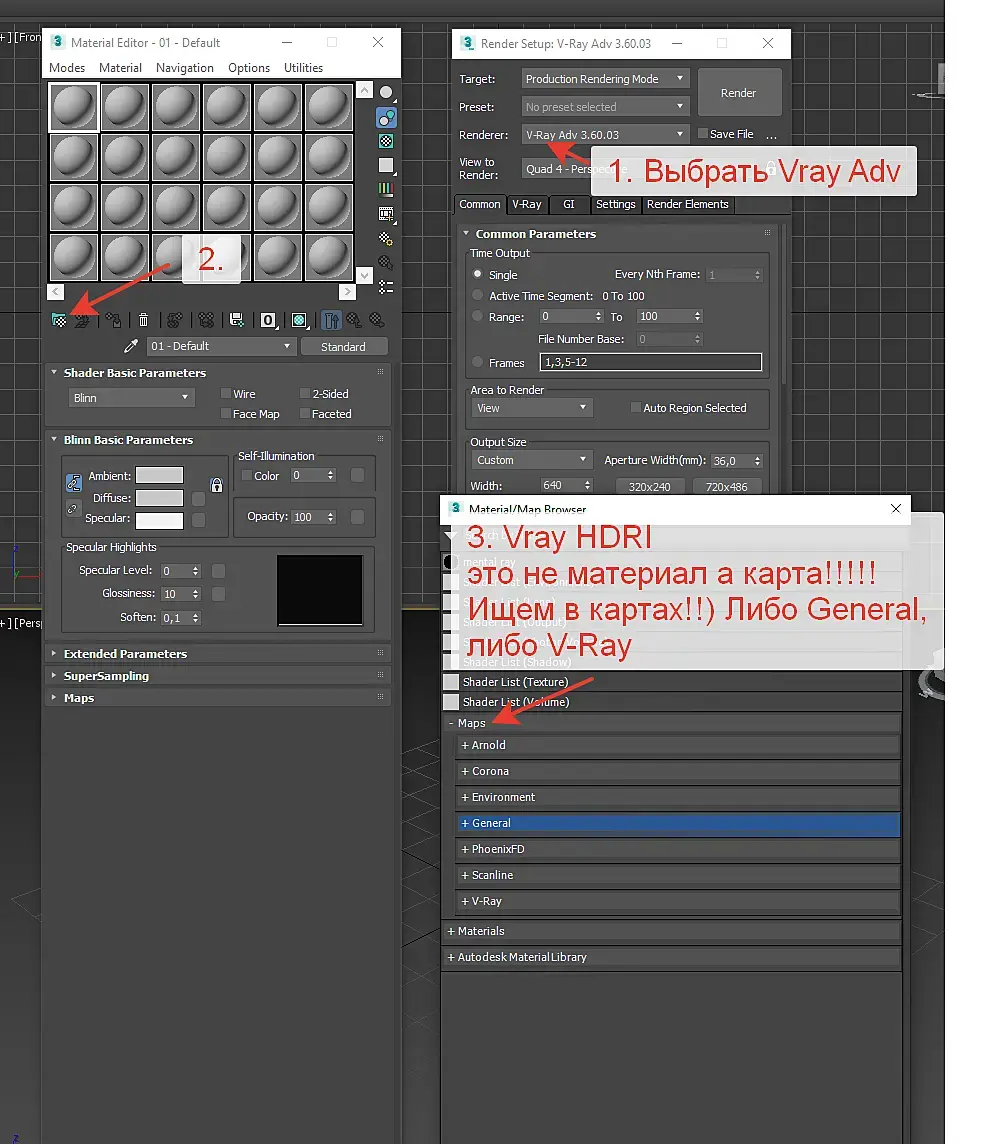Image resolution: width=995 pixels, height=1144 pixels.
Task: Toggle the Diffuse-Specular color lock icon
Action: (x=72, y=509)
